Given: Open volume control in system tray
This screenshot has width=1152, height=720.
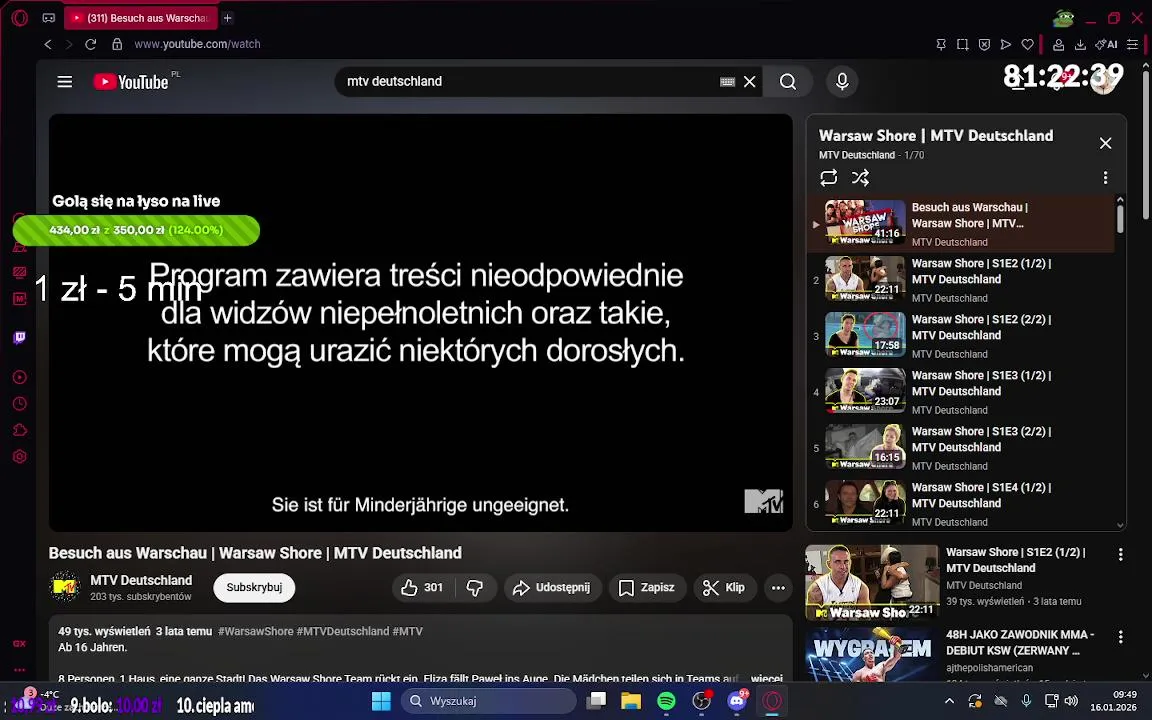Looking at the screenshot, I should pyautogui.click(x=1072, y=701).
